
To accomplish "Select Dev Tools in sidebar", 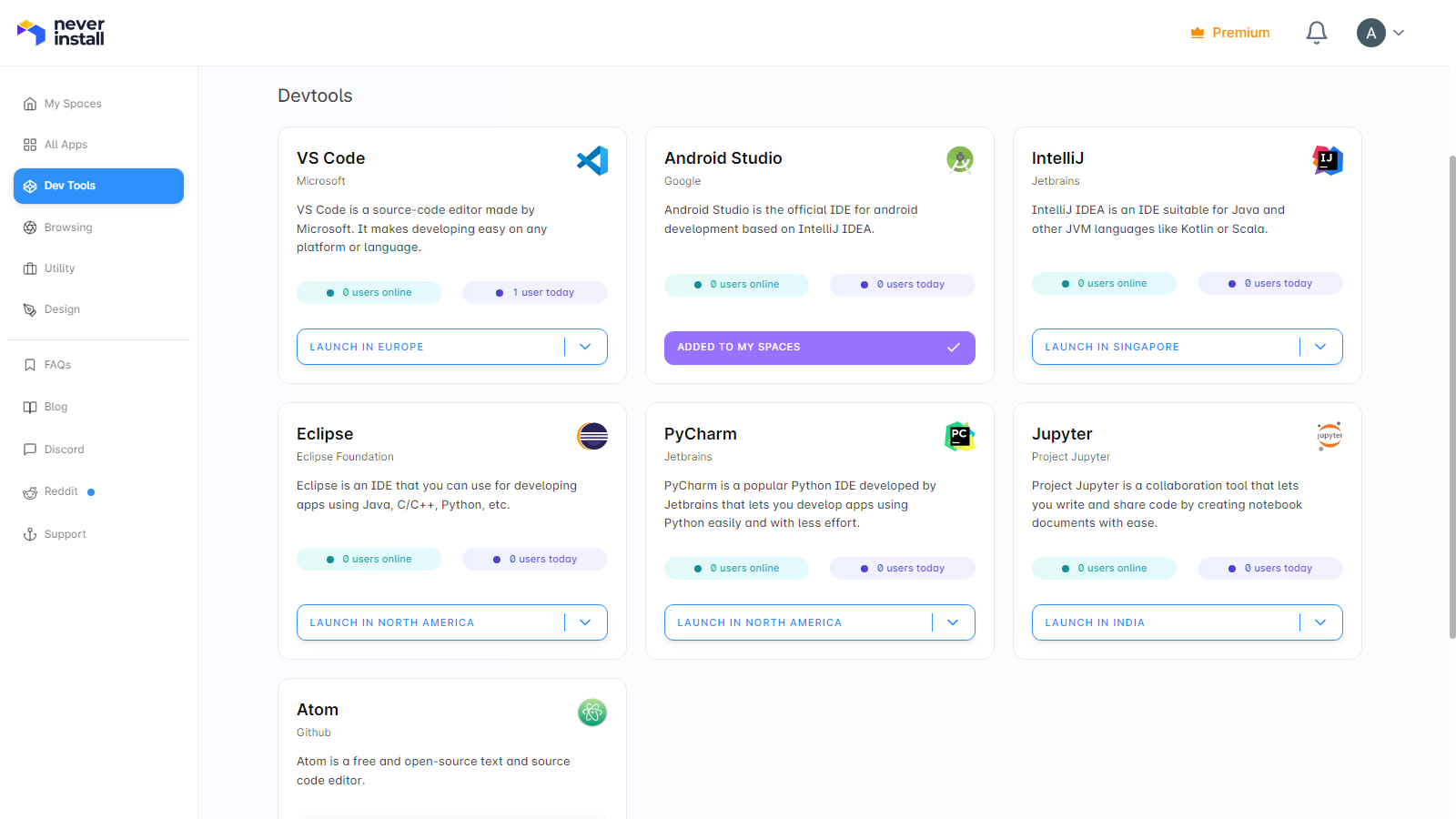I will point(98,186).
